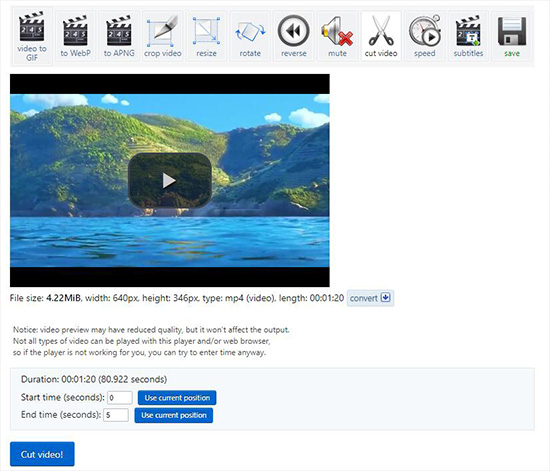The height and width of the screenshot is (471, 550).
Task: Focus the Start time seconds field
Action: coord(120,398)
